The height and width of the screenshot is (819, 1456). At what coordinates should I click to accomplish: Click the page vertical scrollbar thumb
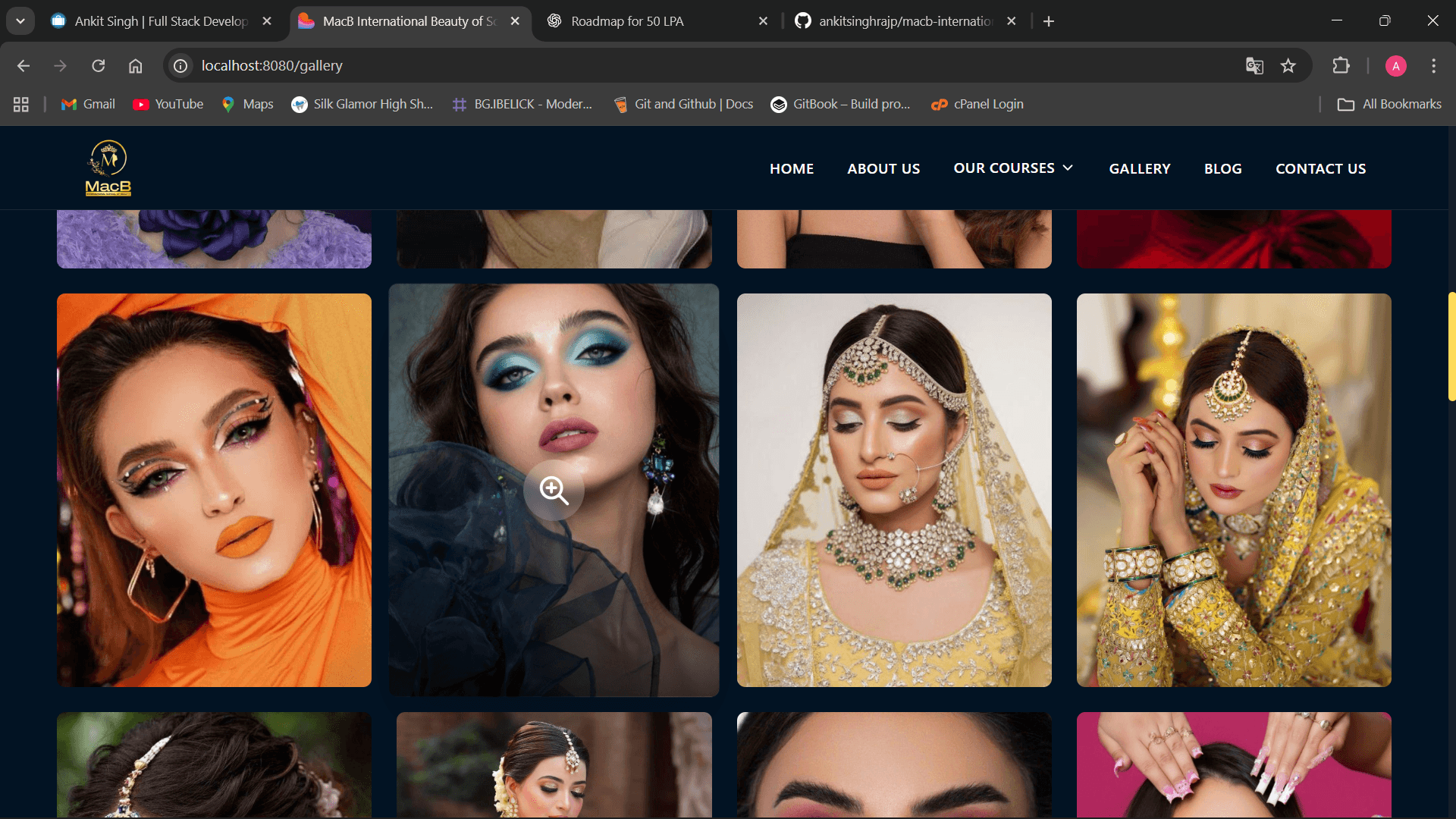pos(1451,346)
